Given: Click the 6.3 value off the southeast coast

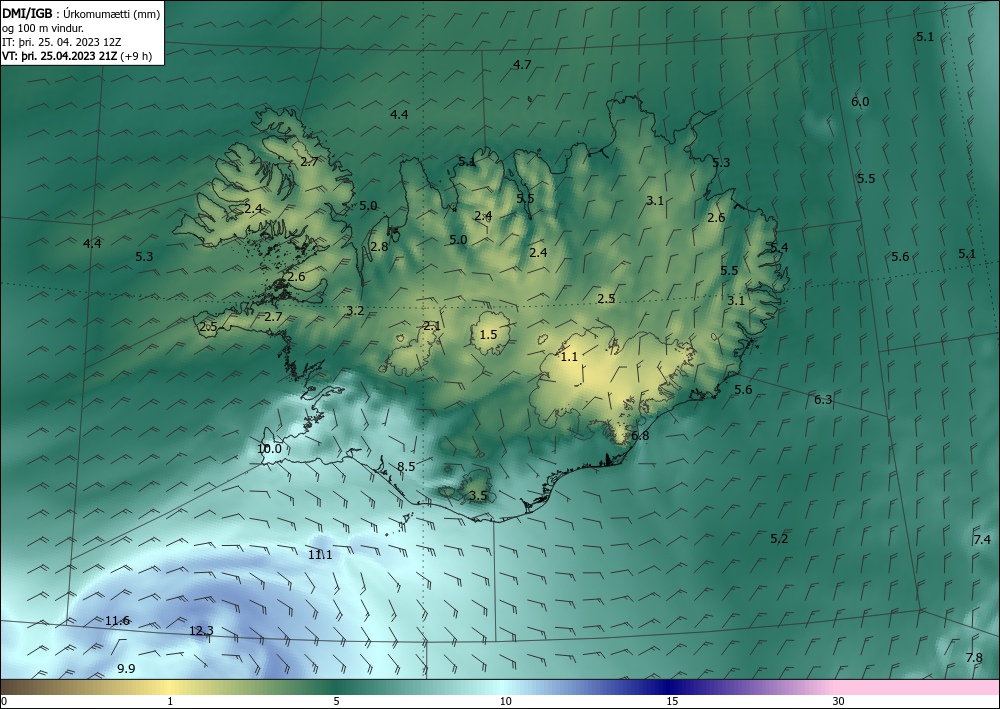Looking at the screenshot, I should [823, 400].
